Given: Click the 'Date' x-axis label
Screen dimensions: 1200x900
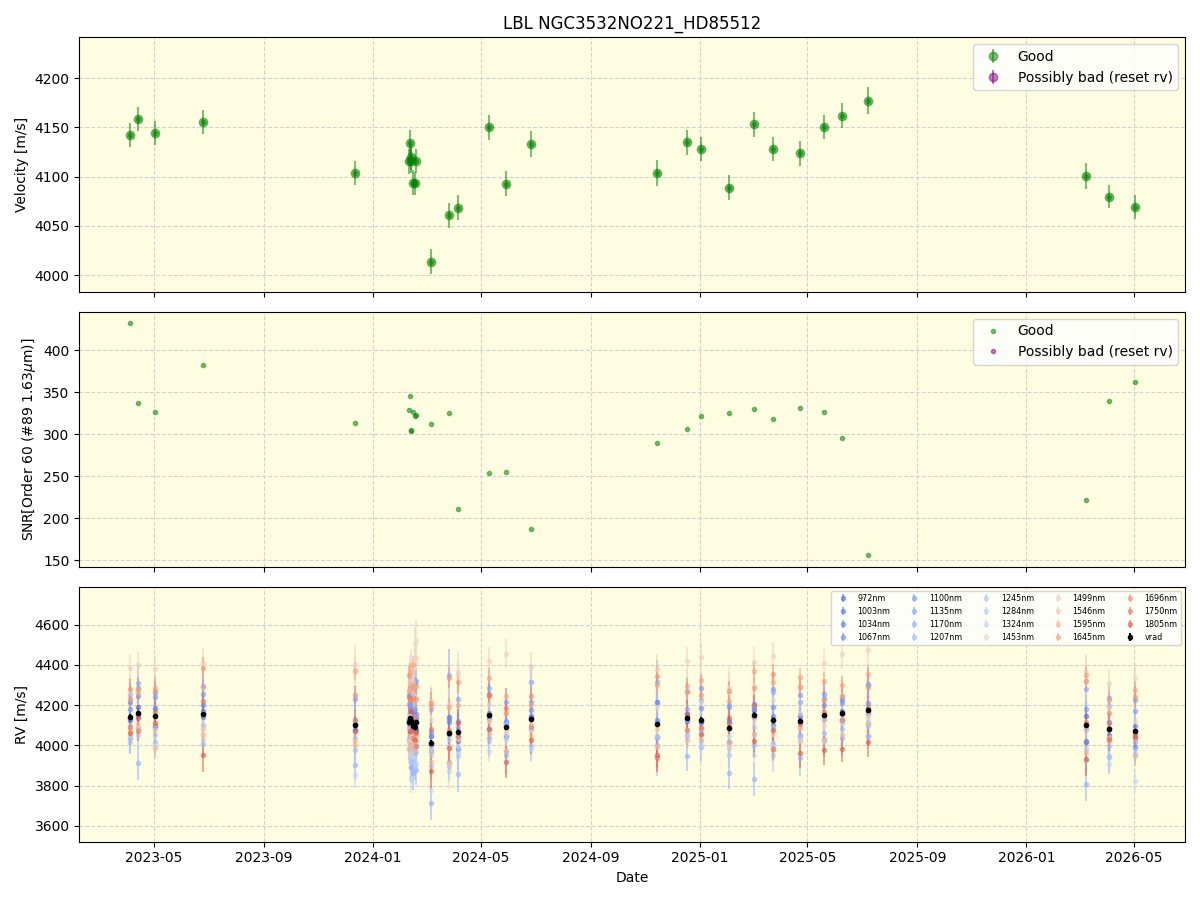Looking at the screenshot, I should tap(632, 877).
